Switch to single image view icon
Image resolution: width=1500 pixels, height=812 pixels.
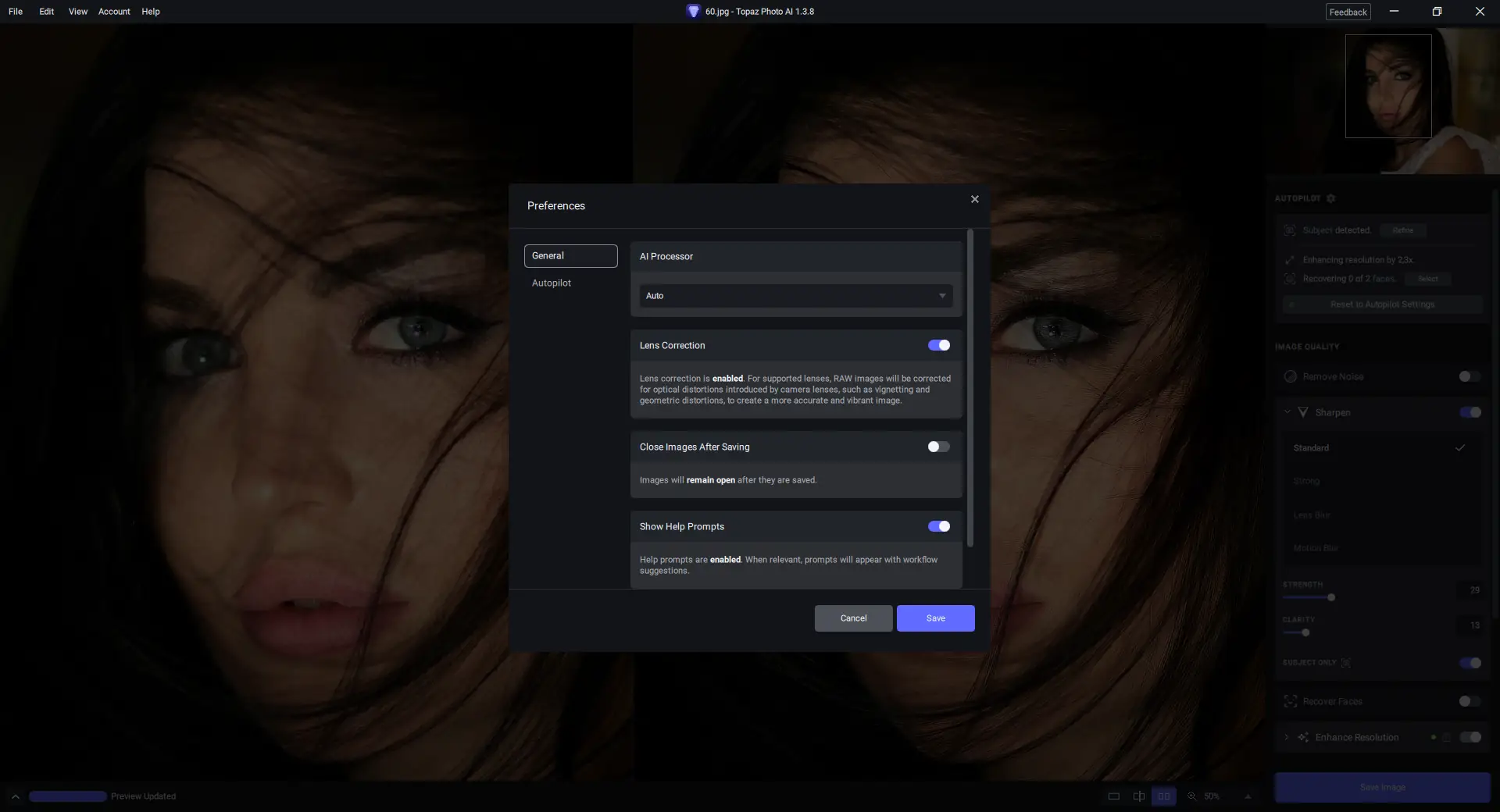(x=1114, y=796)
